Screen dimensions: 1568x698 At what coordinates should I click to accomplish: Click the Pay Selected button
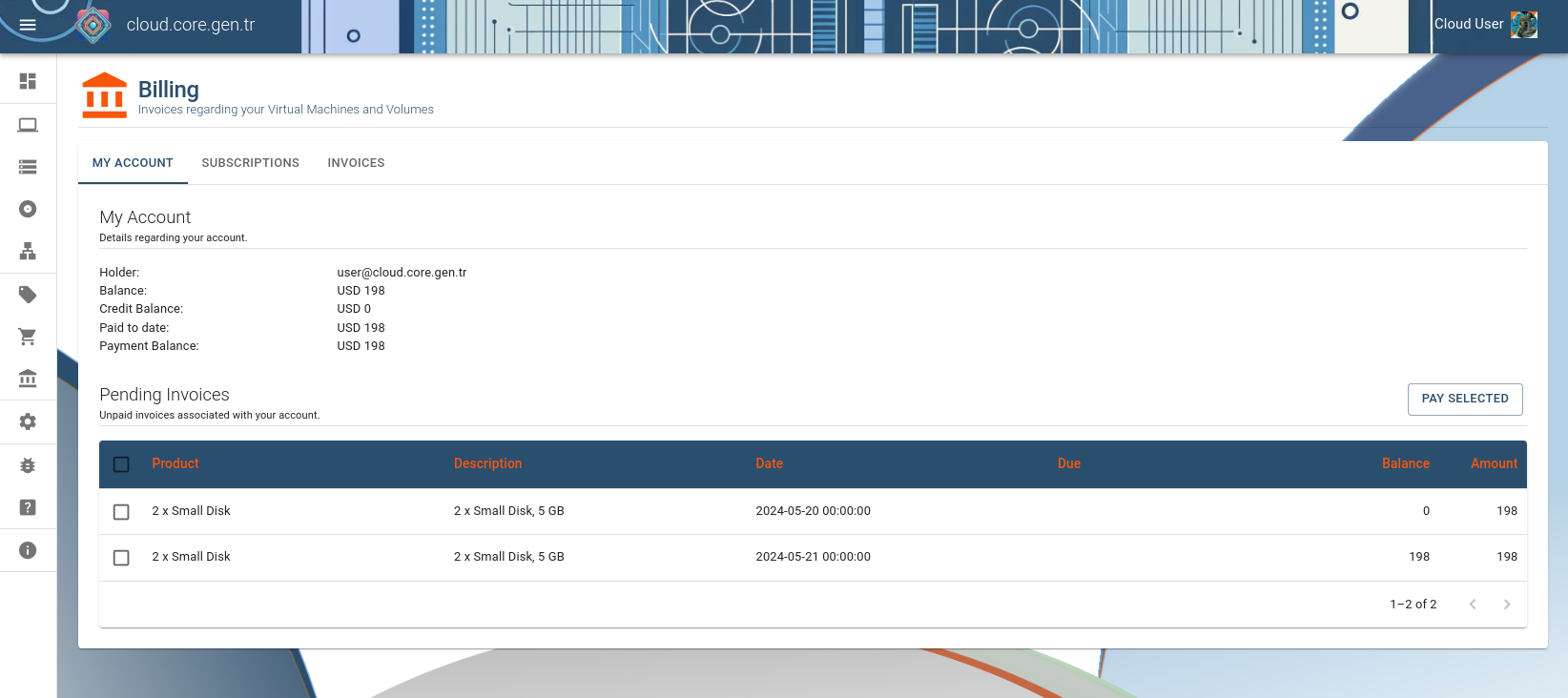[x=1465, y=400]
